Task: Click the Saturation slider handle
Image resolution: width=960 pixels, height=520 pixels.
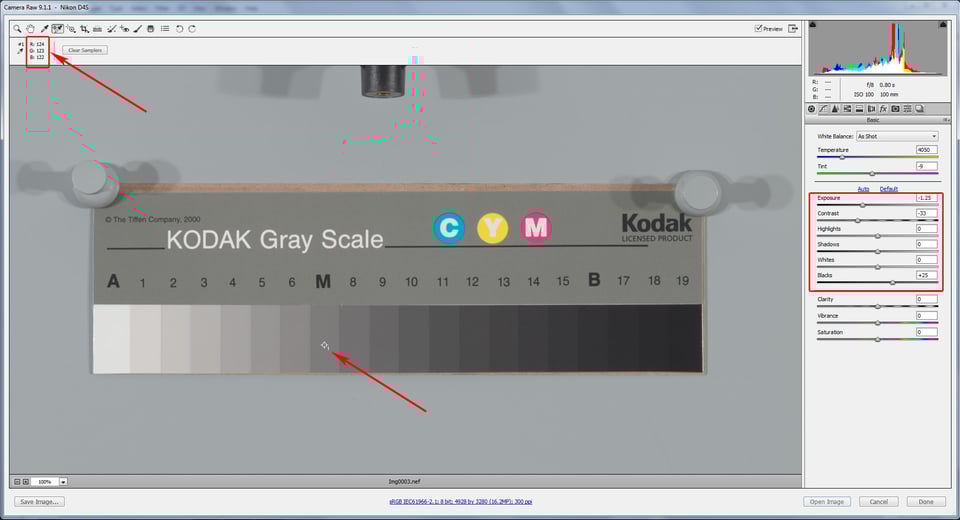Action: 877,339
